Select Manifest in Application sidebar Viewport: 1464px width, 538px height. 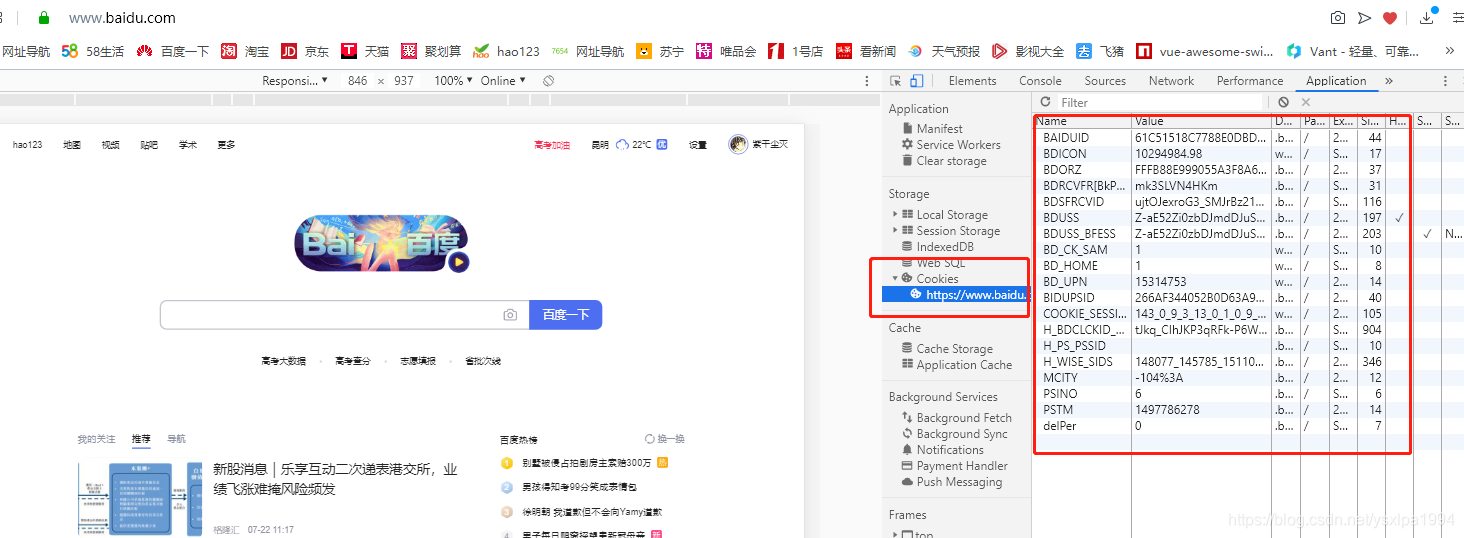coord(939,129)
